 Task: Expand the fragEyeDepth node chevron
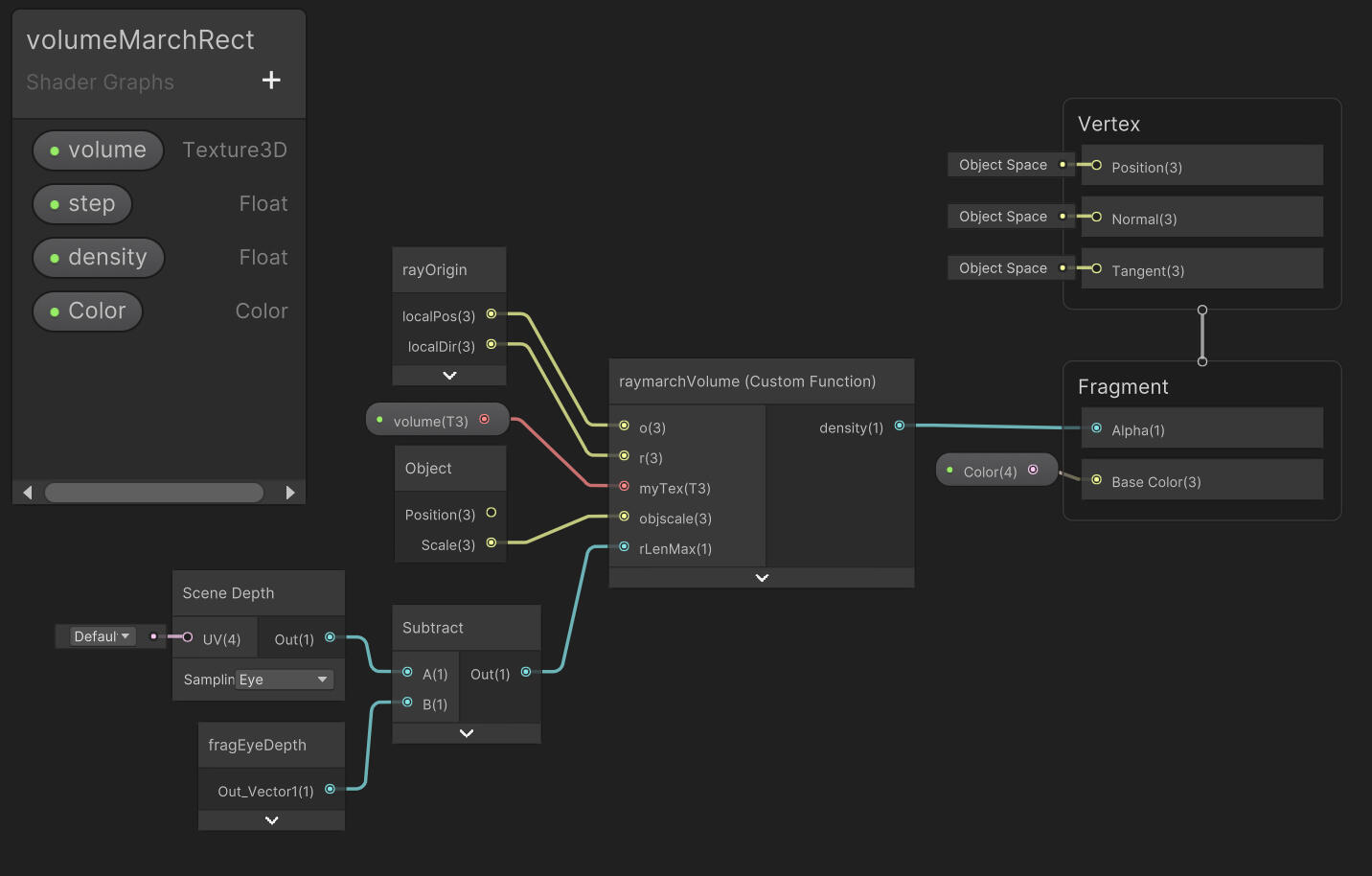click(x=271, y=820)
